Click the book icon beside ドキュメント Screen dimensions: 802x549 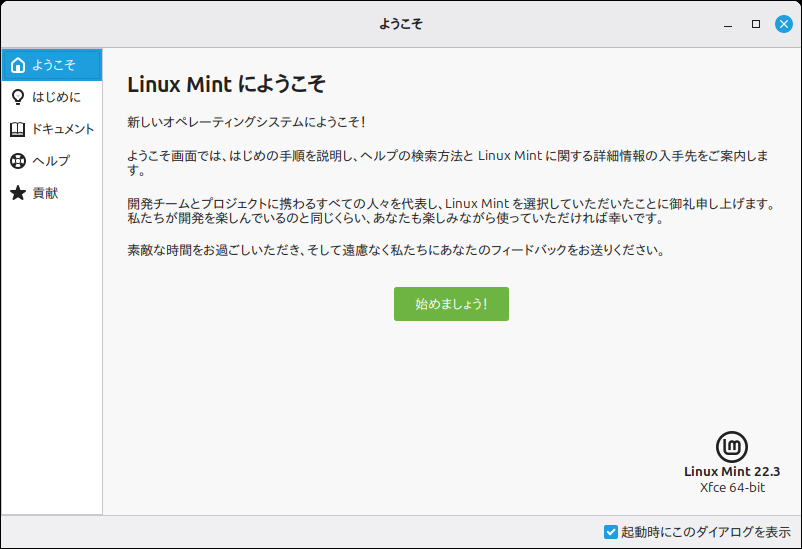click(18, 129)
